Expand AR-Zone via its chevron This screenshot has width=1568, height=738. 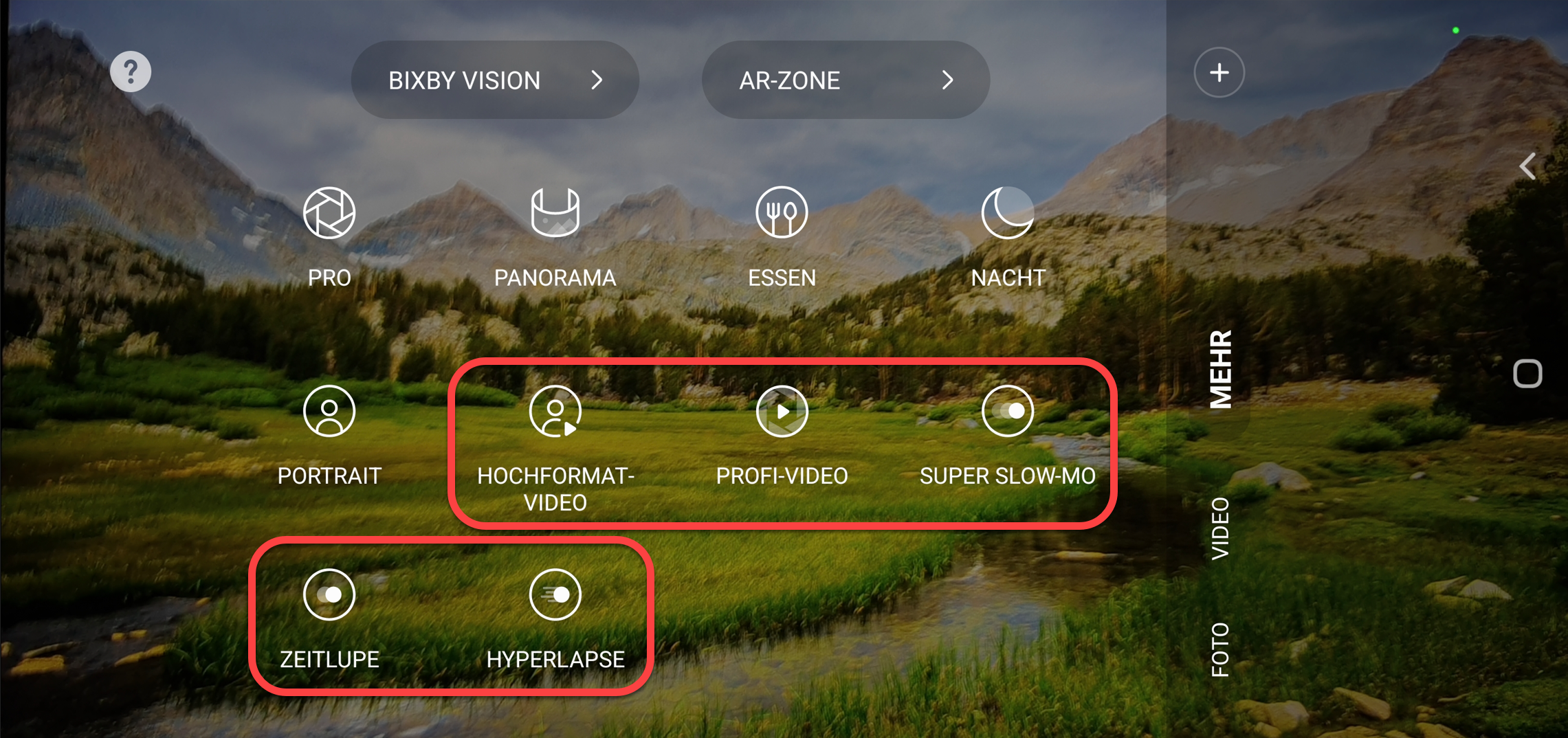(x=948, y=80)
